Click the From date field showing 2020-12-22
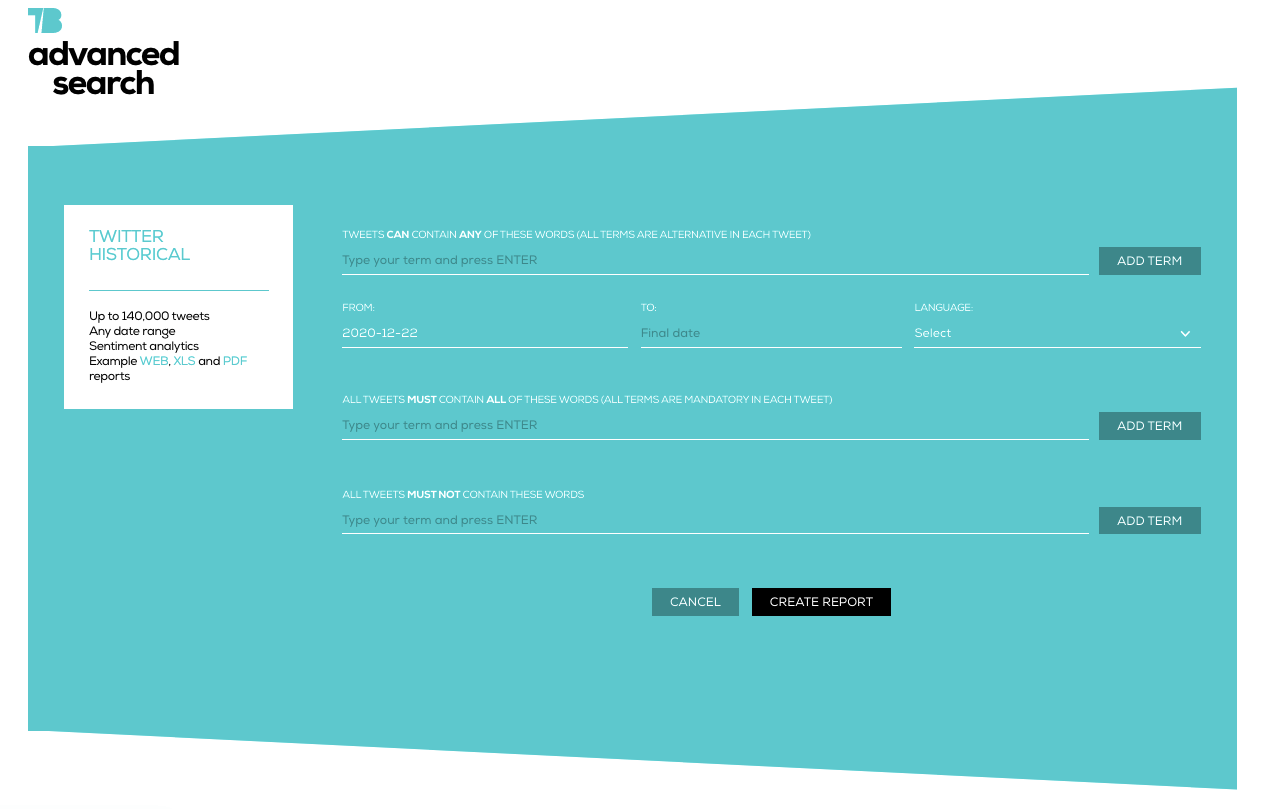Viewport: 1278px width, 809px height. [484, 333]
